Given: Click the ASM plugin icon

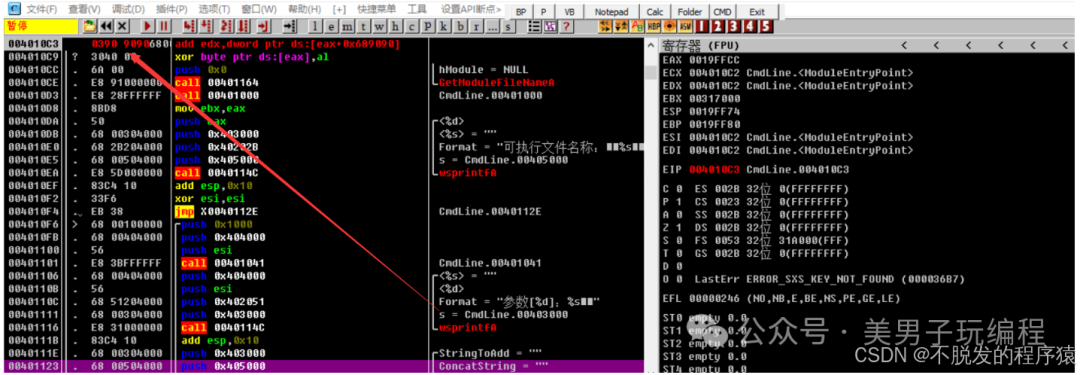Looking at the screenshot, I should (685, 26).
